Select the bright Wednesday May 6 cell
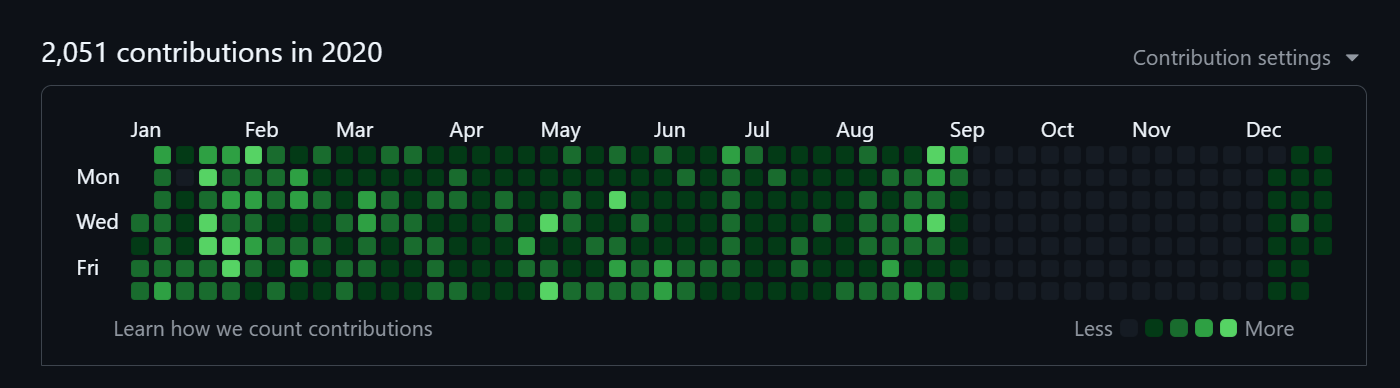 point(549,222)
